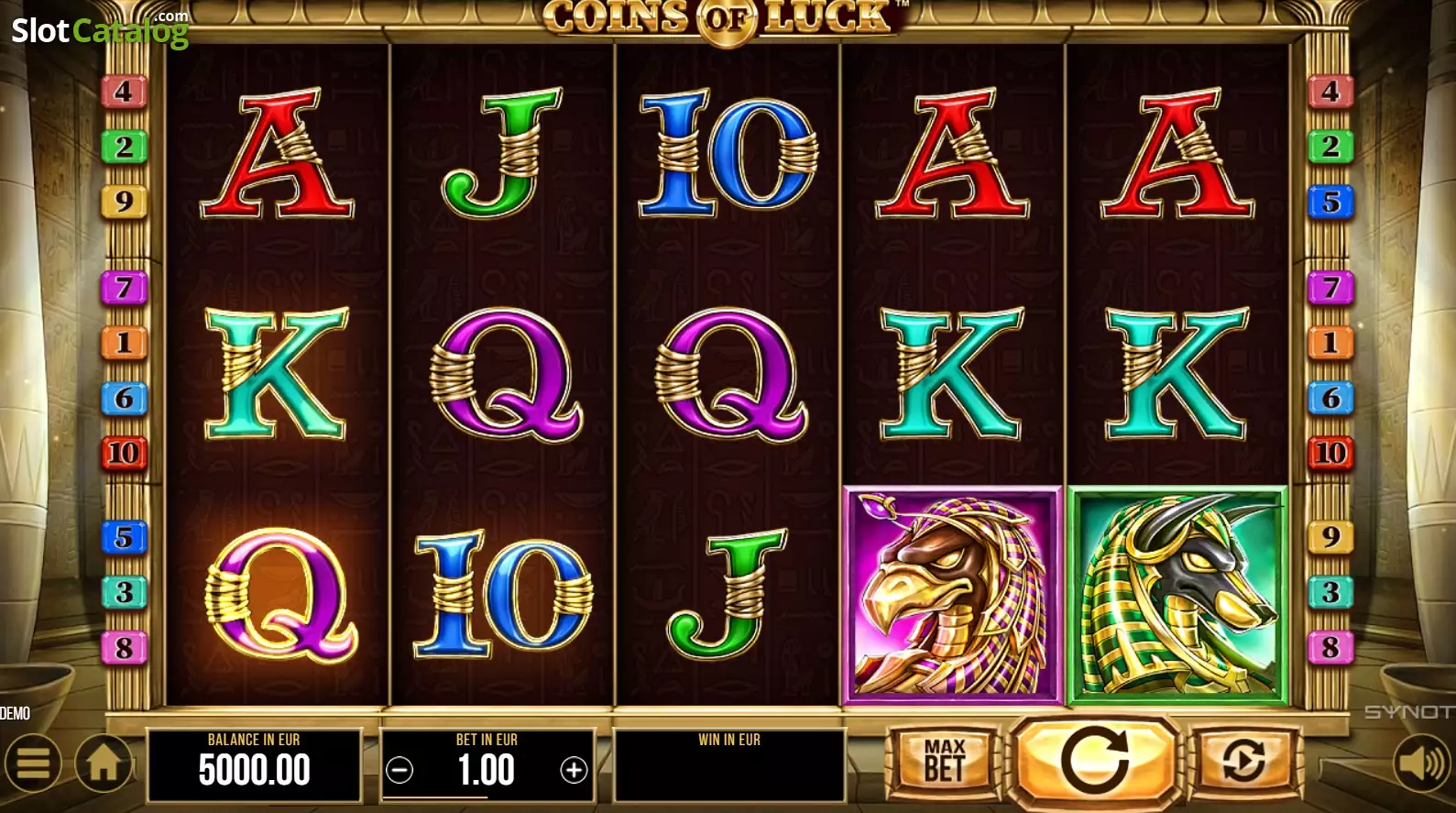
Task: Decrease bet with minus button
Action: click(x=400, y=771)
